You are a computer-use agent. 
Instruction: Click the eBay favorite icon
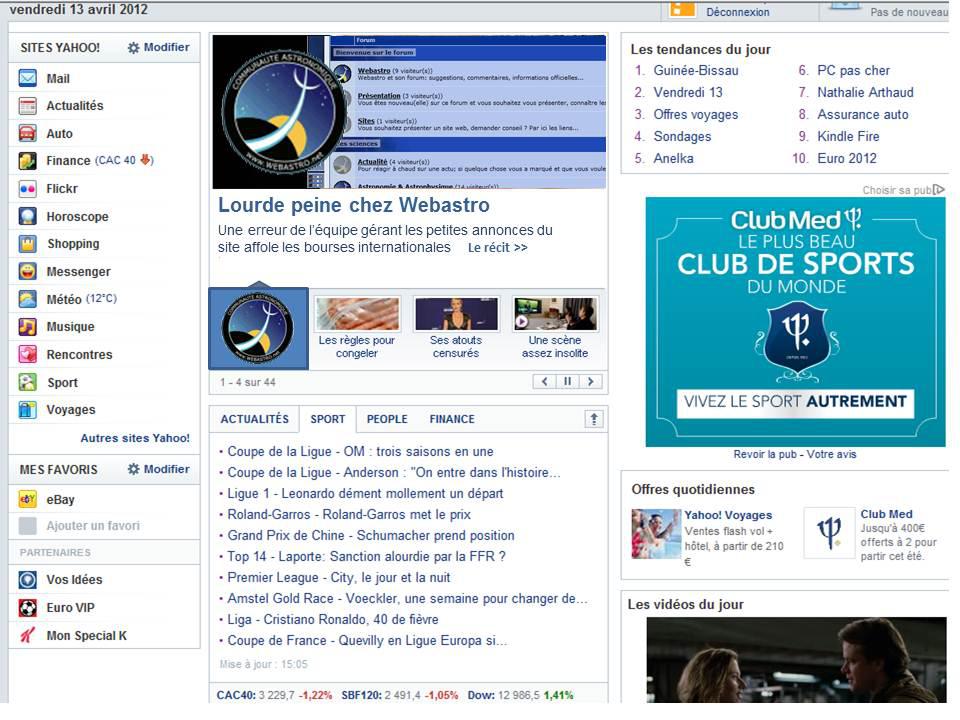coord(28,500)
